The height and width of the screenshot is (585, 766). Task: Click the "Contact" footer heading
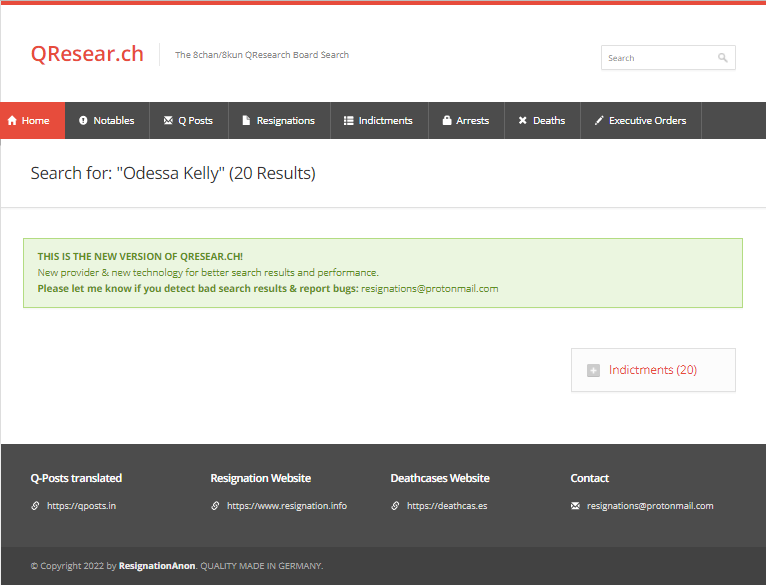pos(590,478)
